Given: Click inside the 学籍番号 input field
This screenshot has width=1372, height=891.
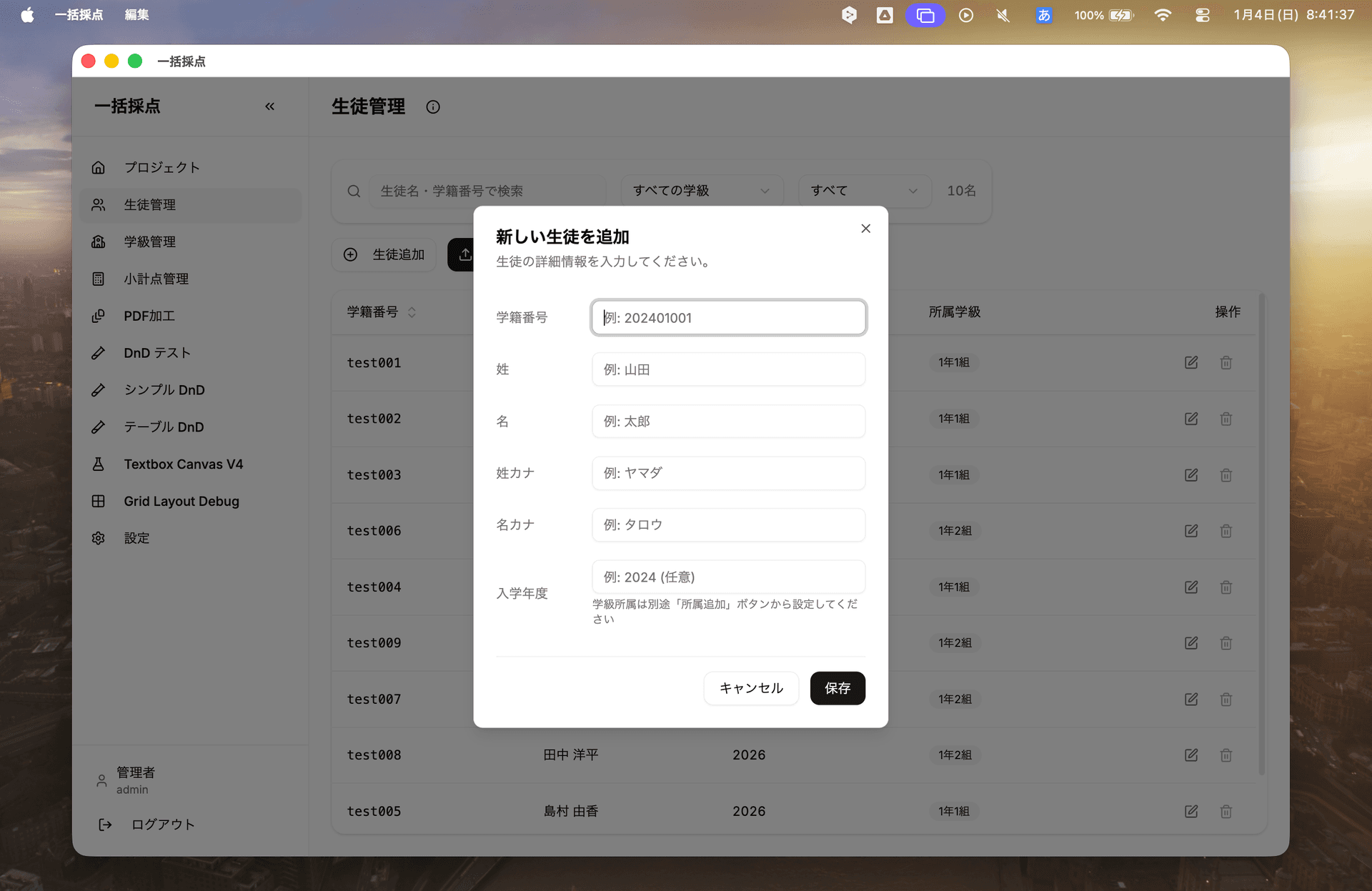Looking at the screenshot, I should [x=728, y=317].
